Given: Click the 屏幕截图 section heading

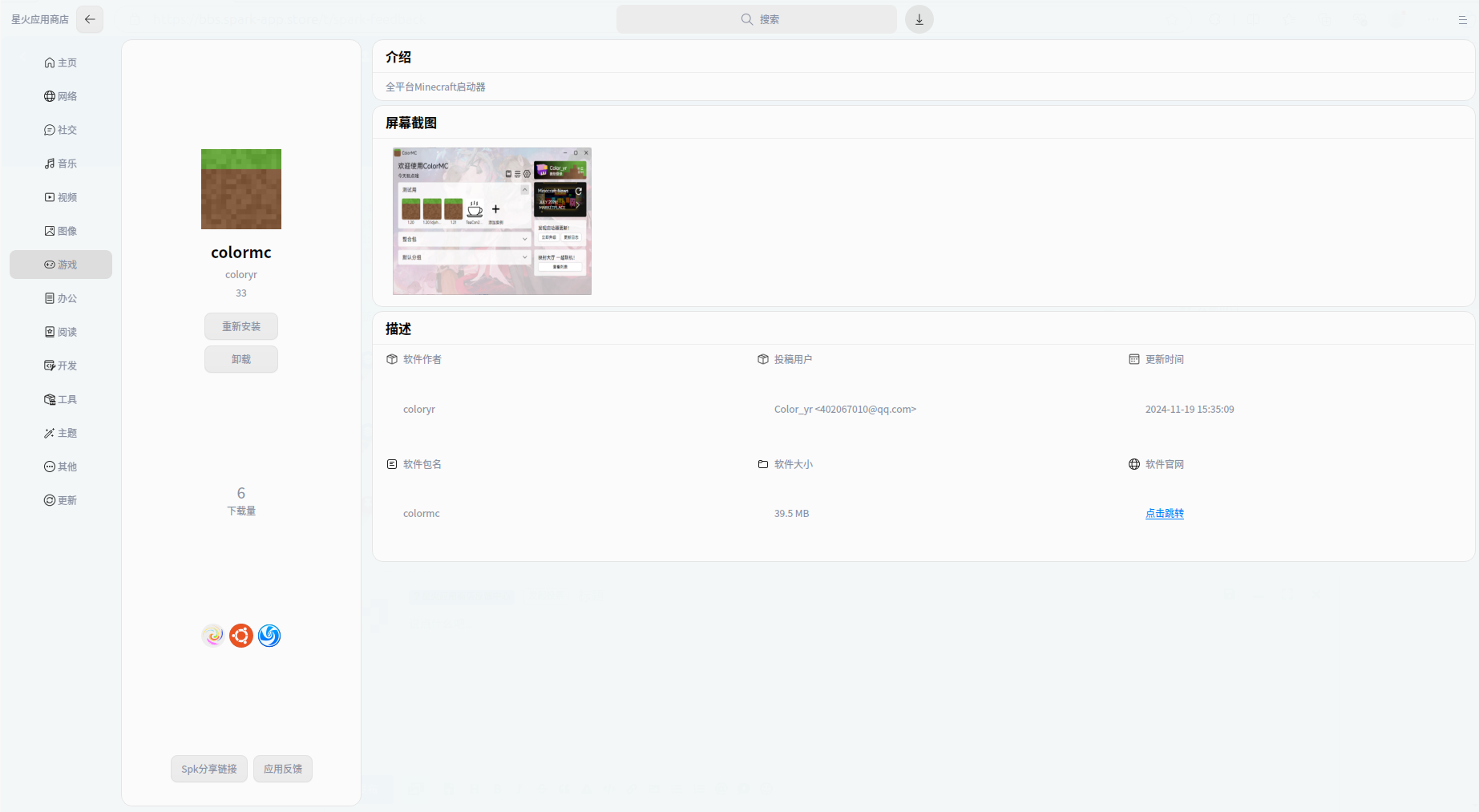Looking at the screenshot, I should click(x=411, y=123).
